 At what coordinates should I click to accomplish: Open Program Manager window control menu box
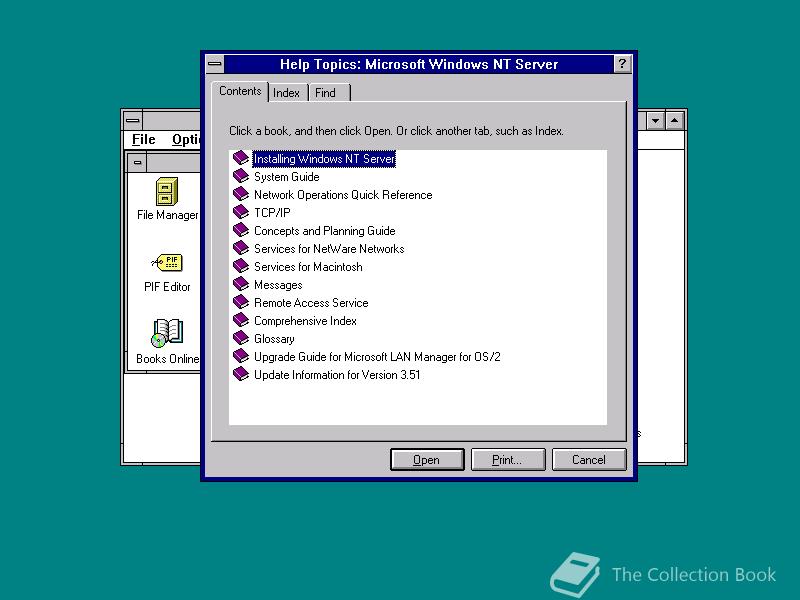click(133, 121)
